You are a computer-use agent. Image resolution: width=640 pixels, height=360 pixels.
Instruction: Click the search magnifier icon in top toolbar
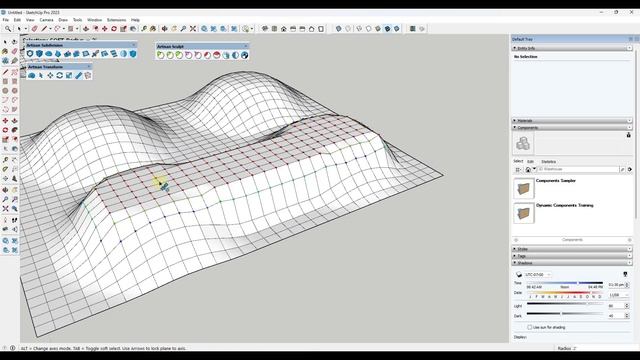pos(8,29)
